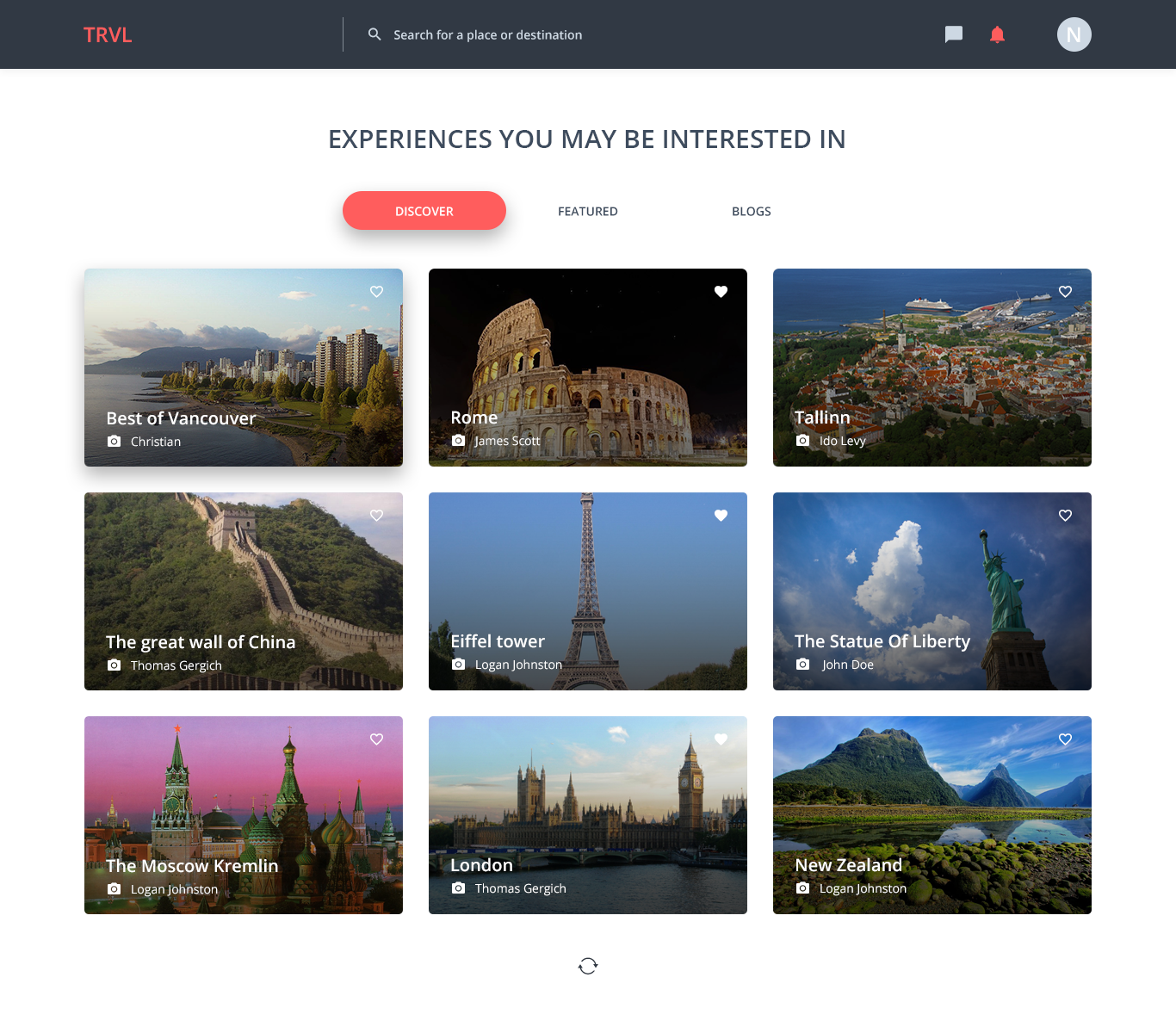Switch to the Featured tab
The width and height of the screenshot is (1176, 1033).
[x=588, y=211]
